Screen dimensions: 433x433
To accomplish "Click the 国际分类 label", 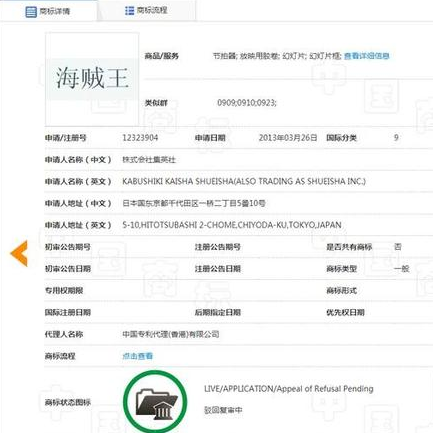I will pyautogui.click(x=341, y=138).
